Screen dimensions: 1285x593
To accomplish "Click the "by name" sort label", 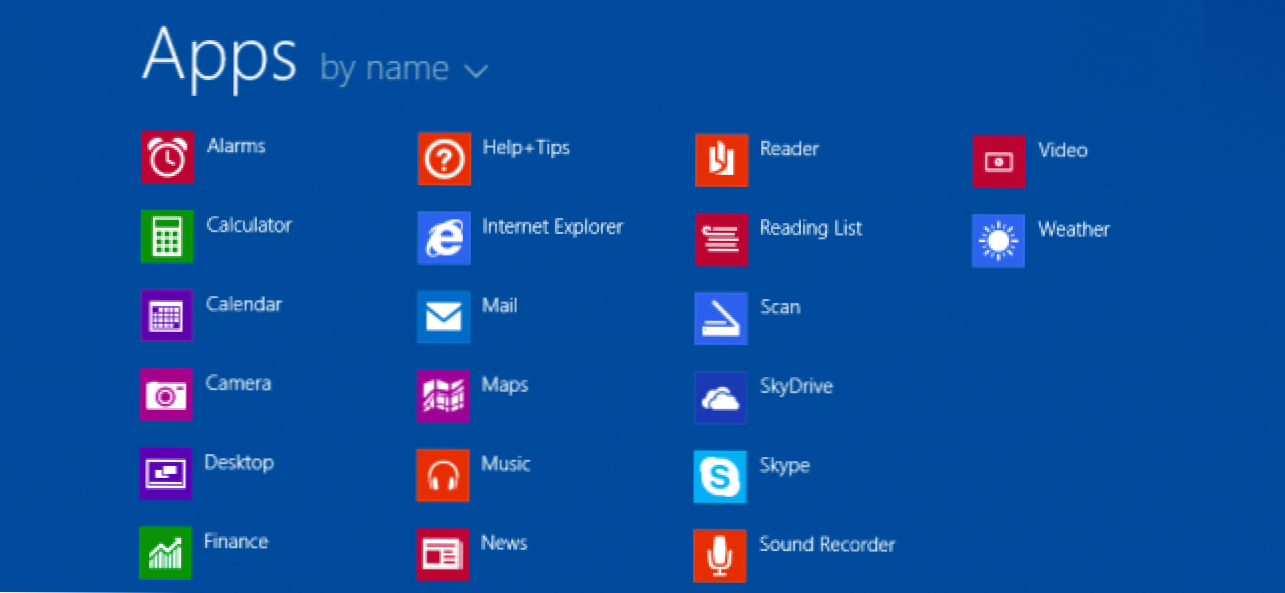I will pyautogui.click(x=384, y=68).
